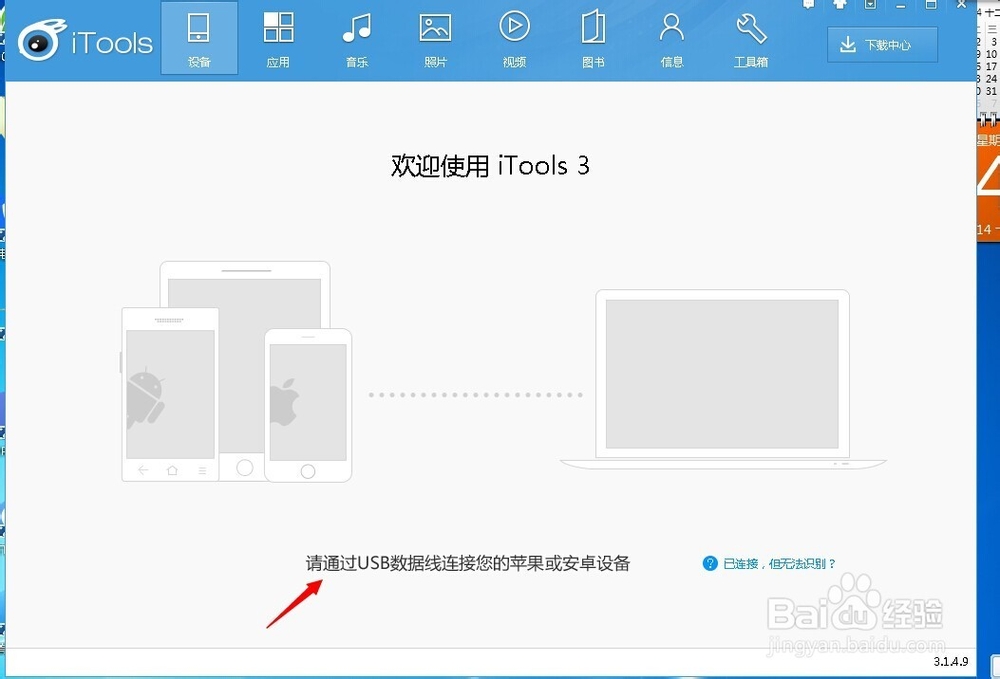Open the 设备 (Device) tab
Image resolution: width=1000 pixels, height=679 pixels.
pyautogui.click(x=199, y=38)
